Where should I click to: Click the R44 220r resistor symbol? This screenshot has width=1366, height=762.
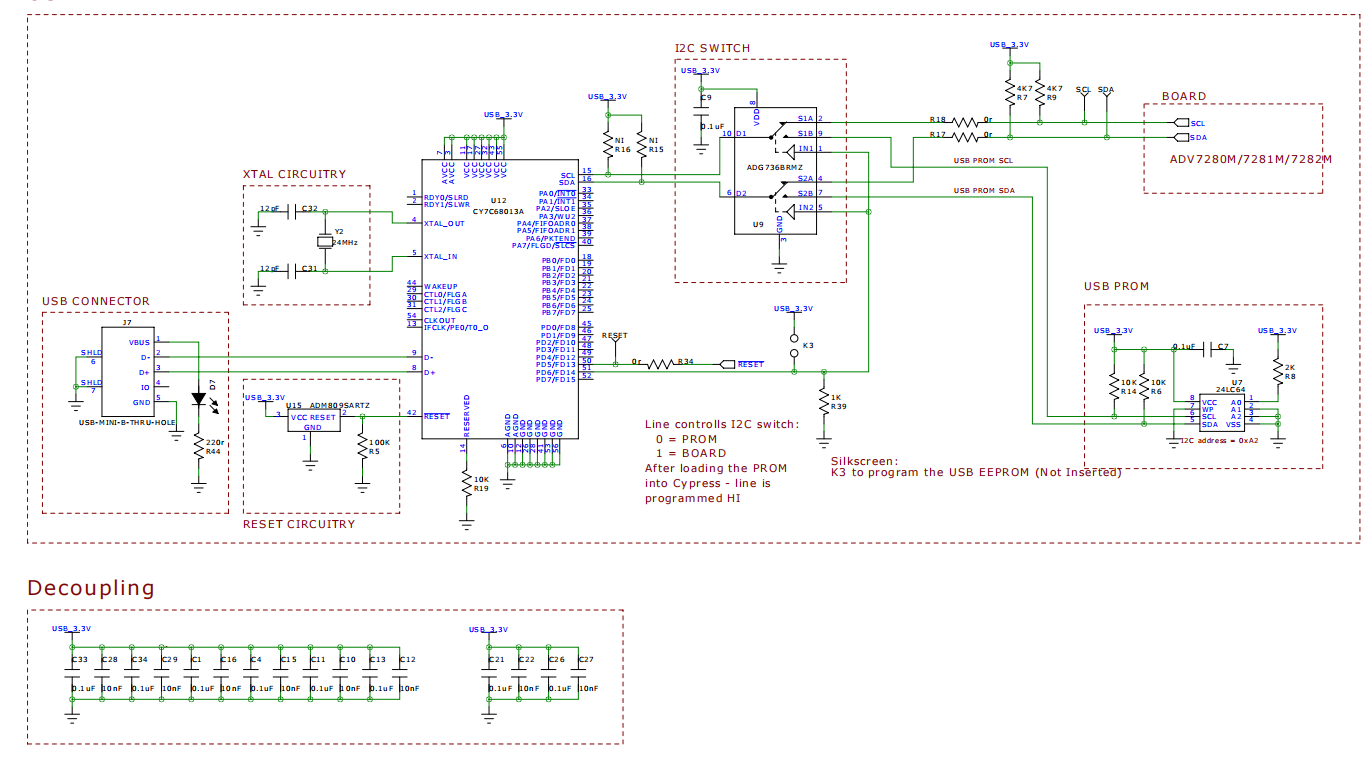coord(199,447)
